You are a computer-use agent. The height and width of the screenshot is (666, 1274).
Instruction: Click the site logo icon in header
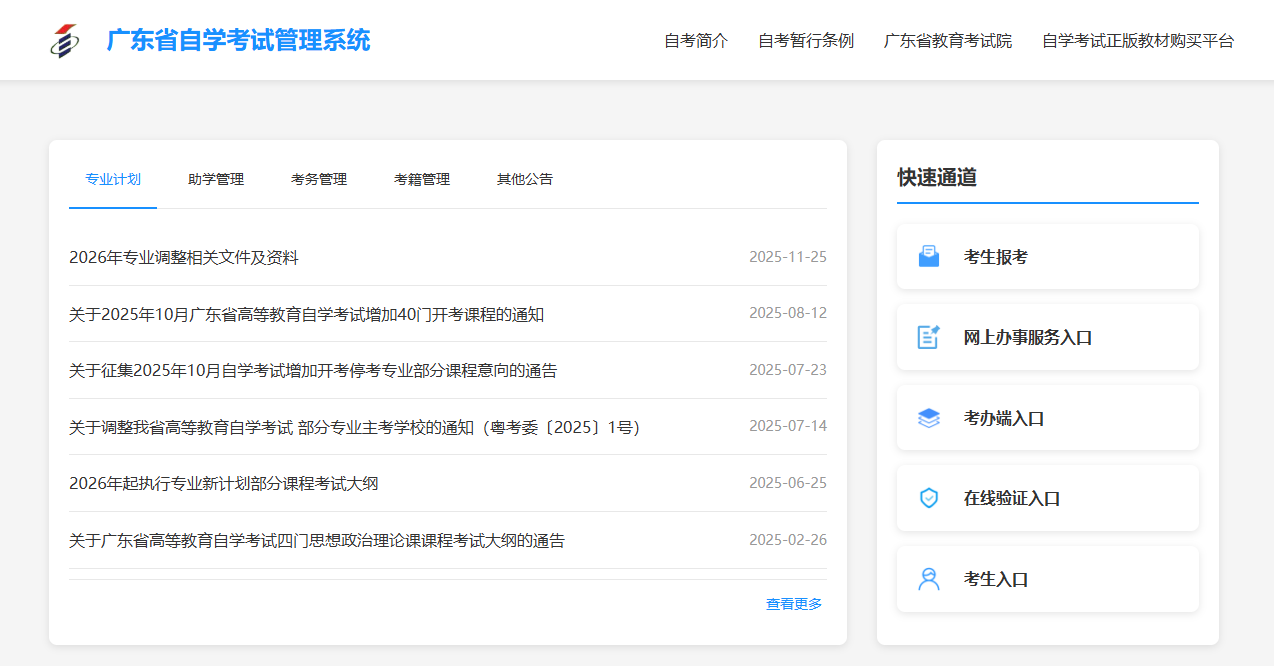pos(65,41)
